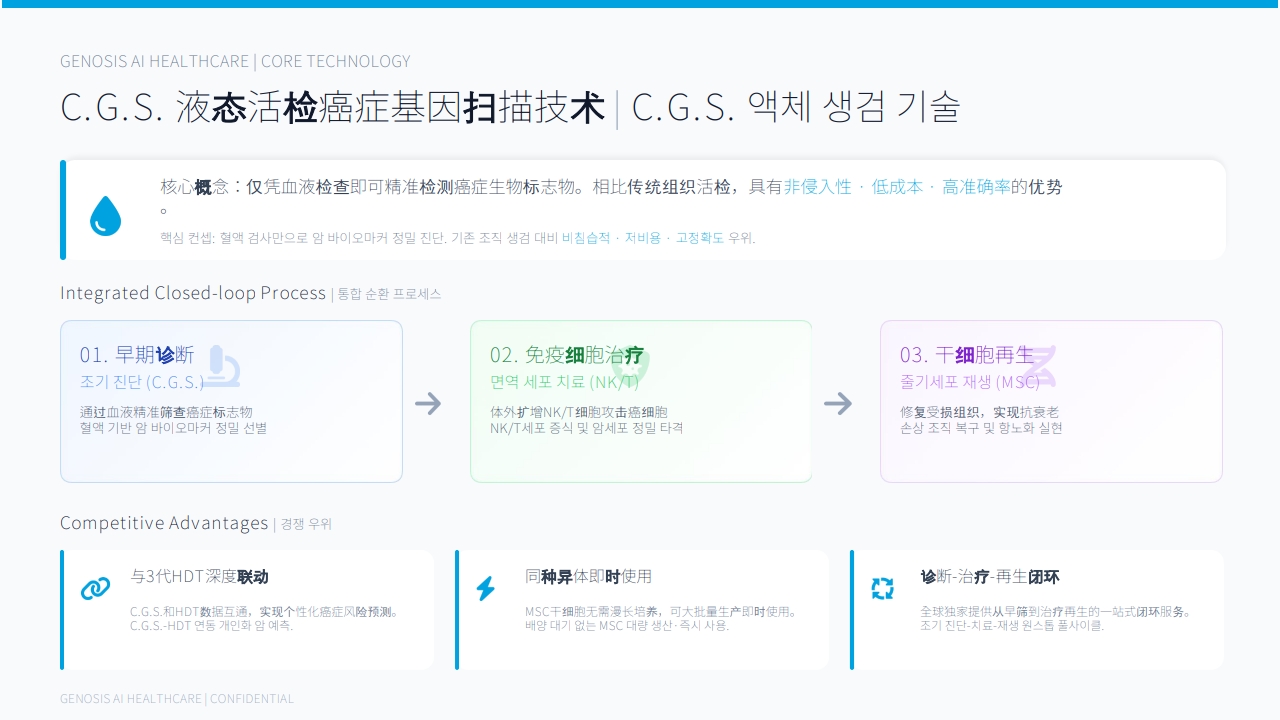The width and height of the screenshot is (1280, 720).
Task: Click the microscope icon in card 01
Action: click(221, 367)
